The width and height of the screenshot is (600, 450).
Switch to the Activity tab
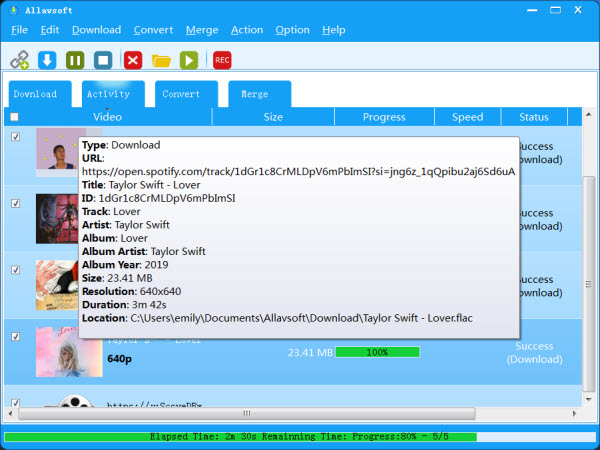pos(113,94)
